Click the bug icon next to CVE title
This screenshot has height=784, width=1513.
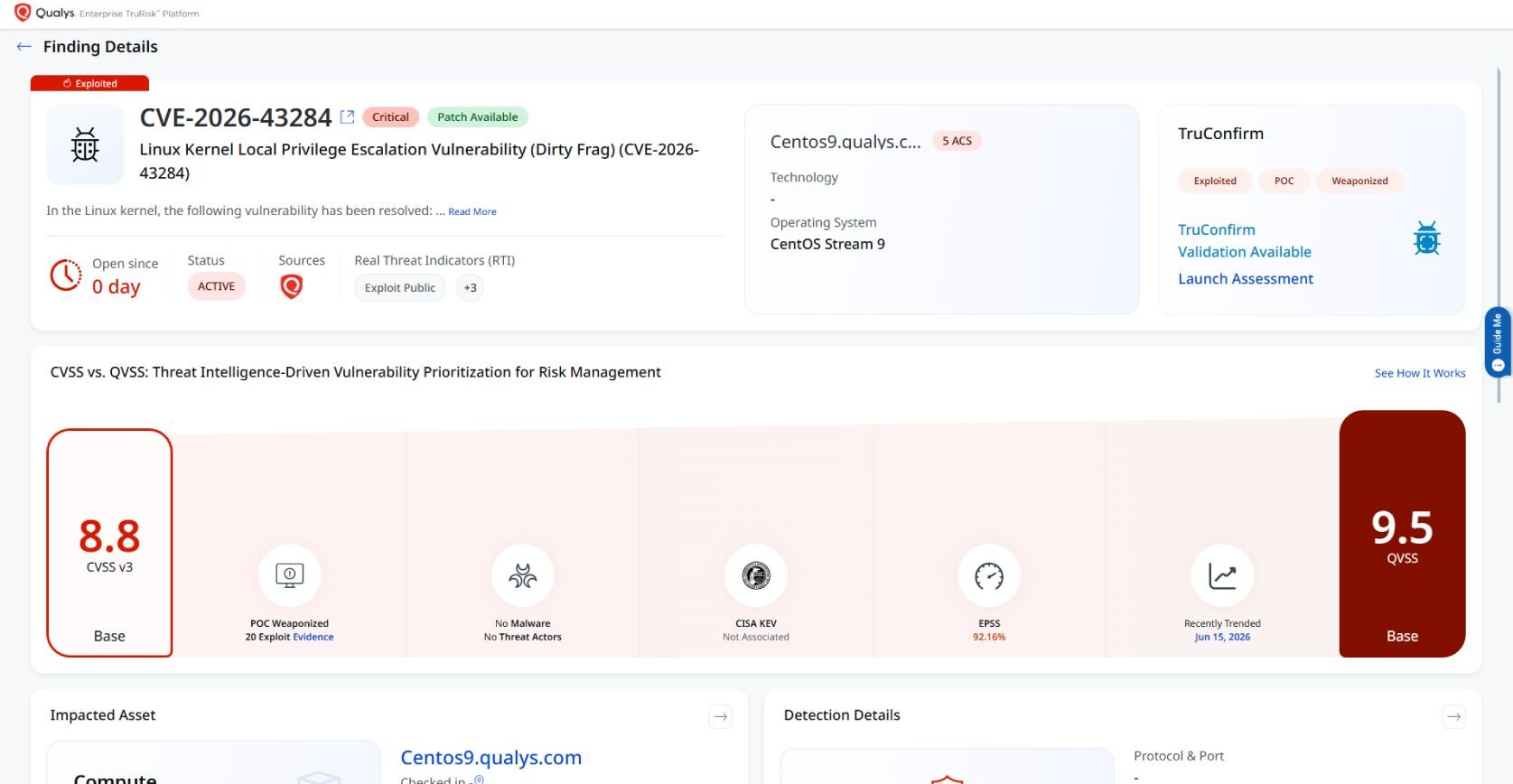(85, 145)
